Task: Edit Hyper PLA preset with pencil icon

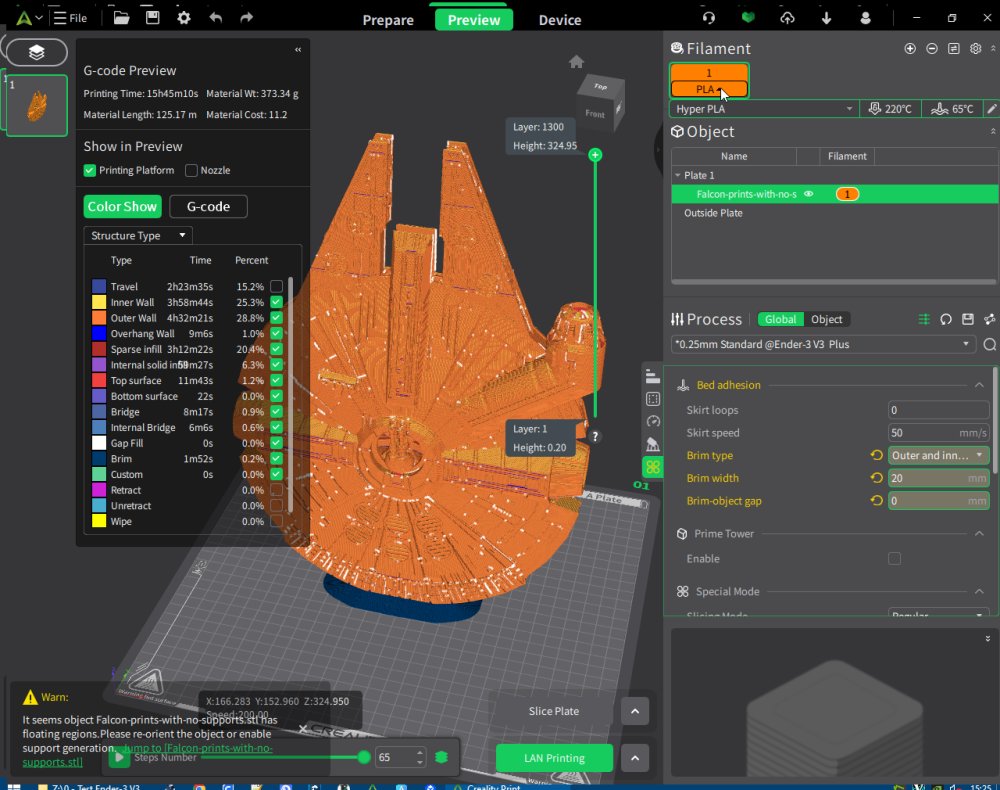Action: pos(992,109)
